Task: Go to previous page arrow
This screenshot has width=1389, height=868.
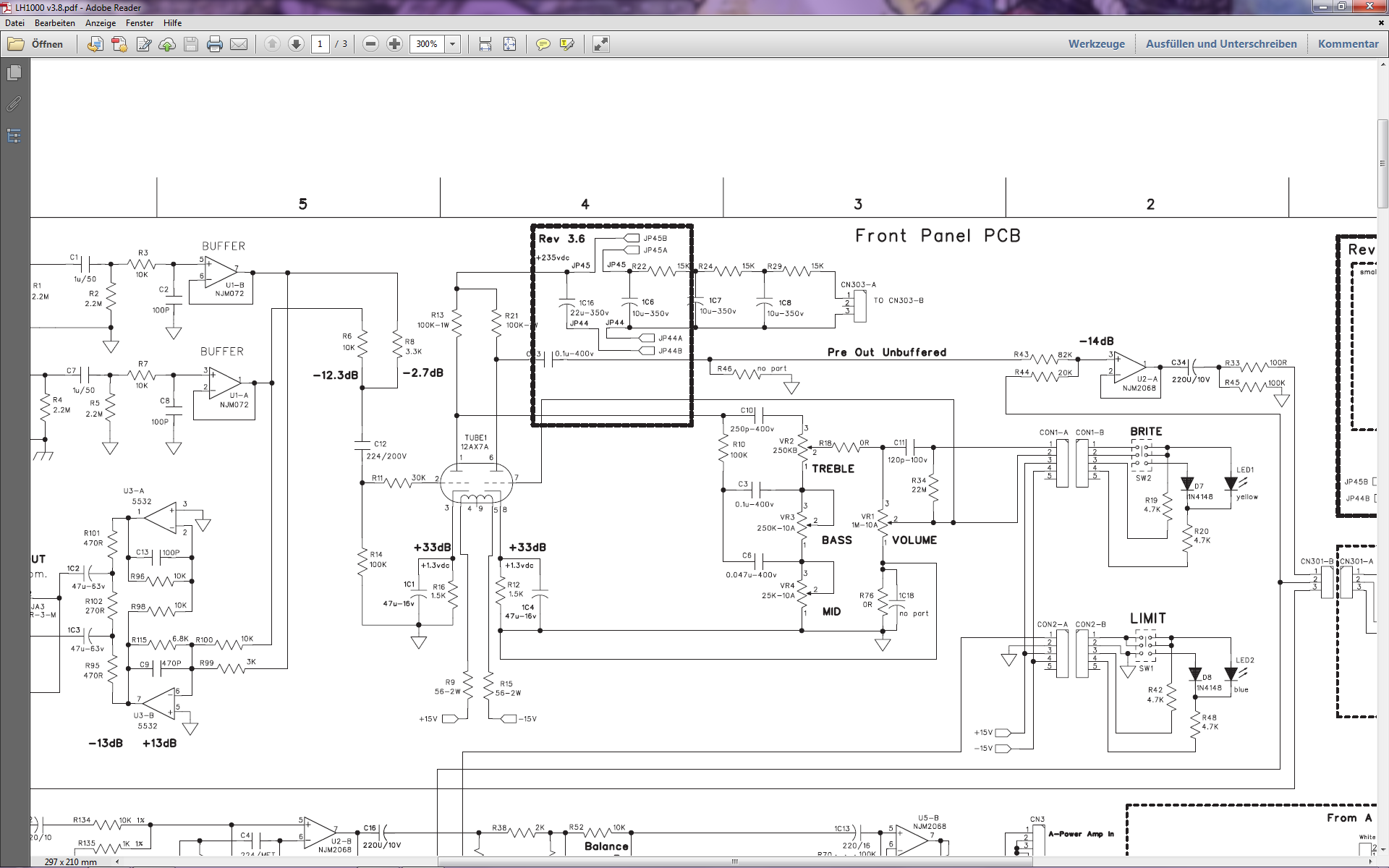Action: [x=272, y=44]
